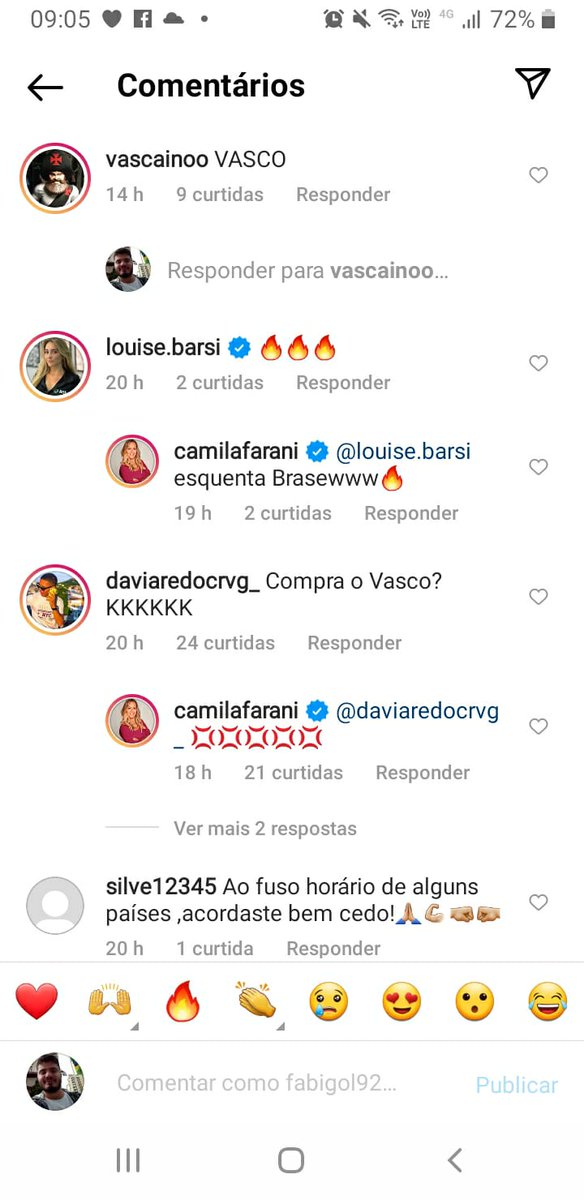584x1200 pixels.
Task: Insert the surprised face emoji
Action: click(x=475, y=1001)
